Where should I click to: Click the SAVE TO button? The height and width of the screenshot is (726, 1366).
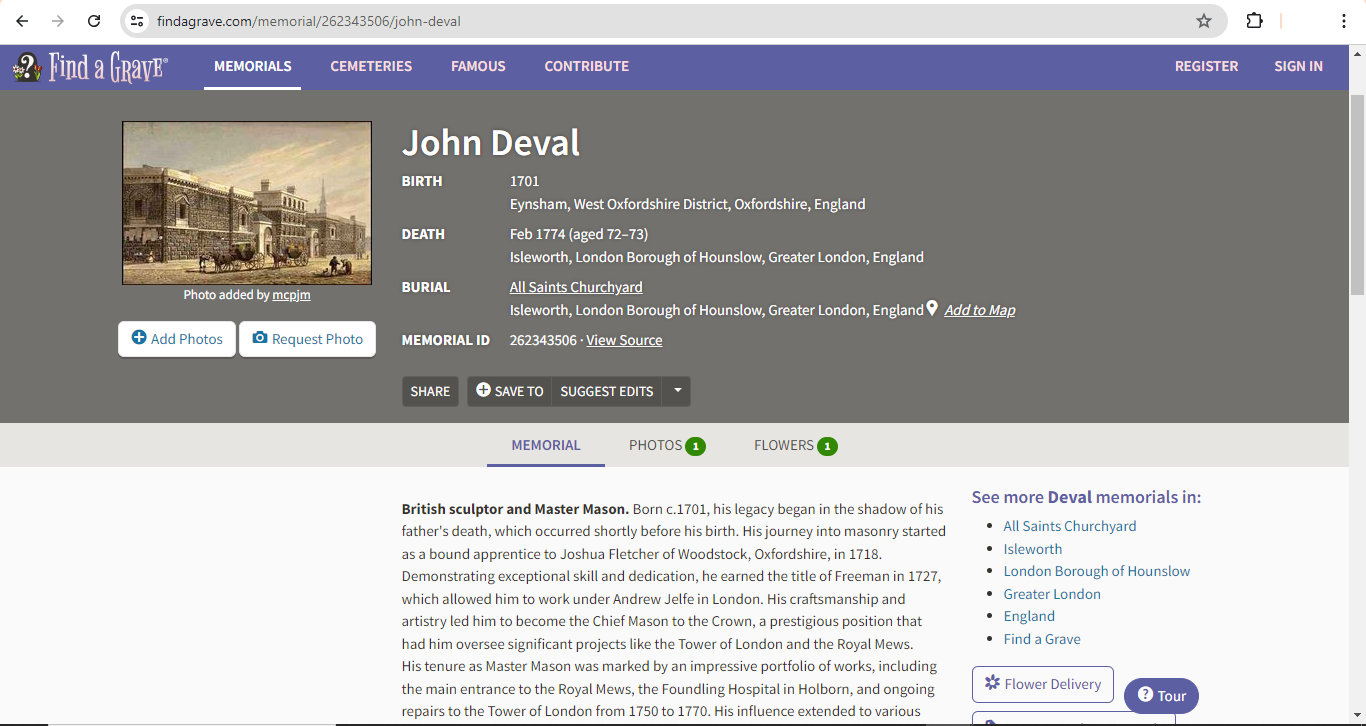[509, 391]
